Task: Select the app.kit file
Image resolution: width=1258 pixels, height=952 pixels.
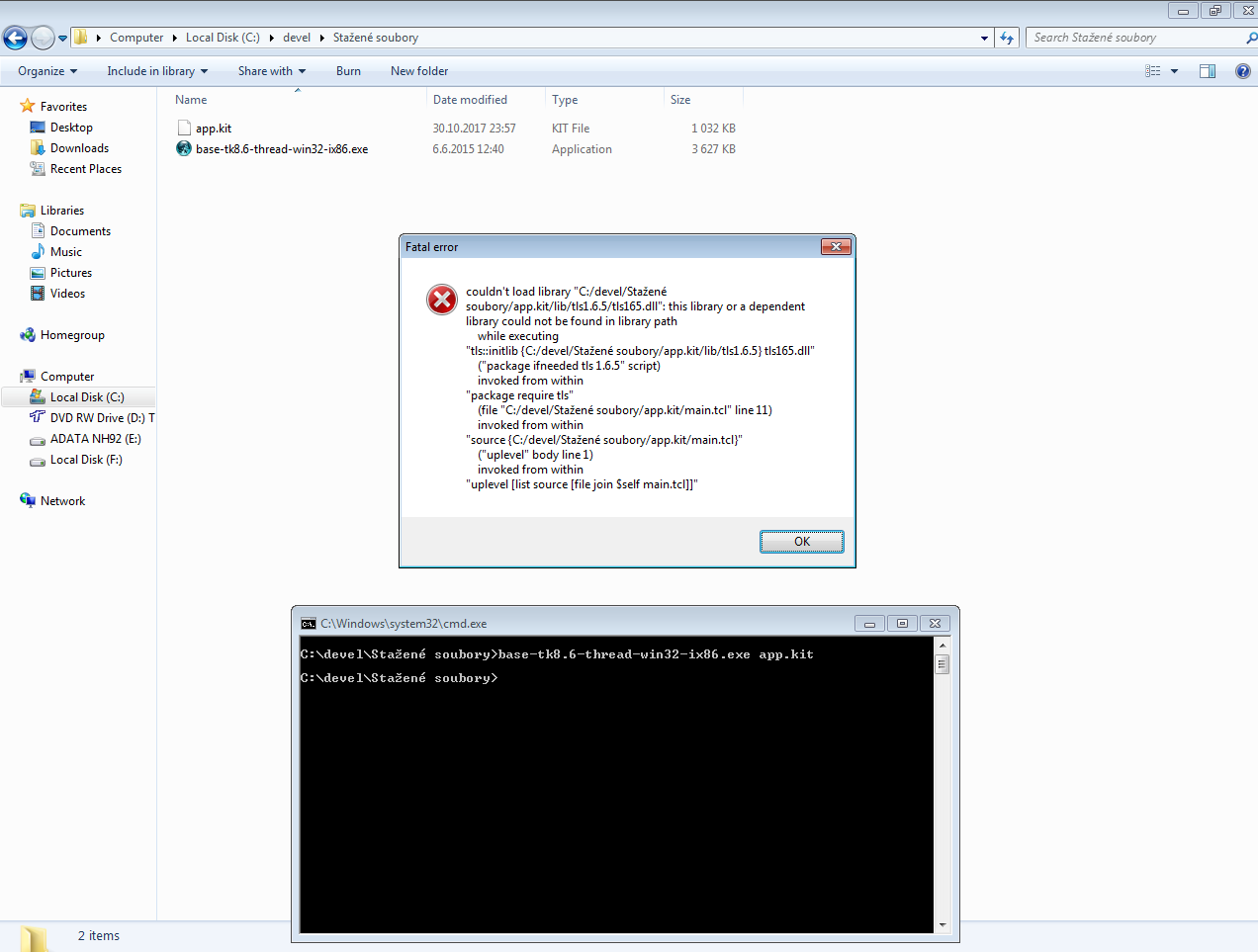Action: (213, 129)
